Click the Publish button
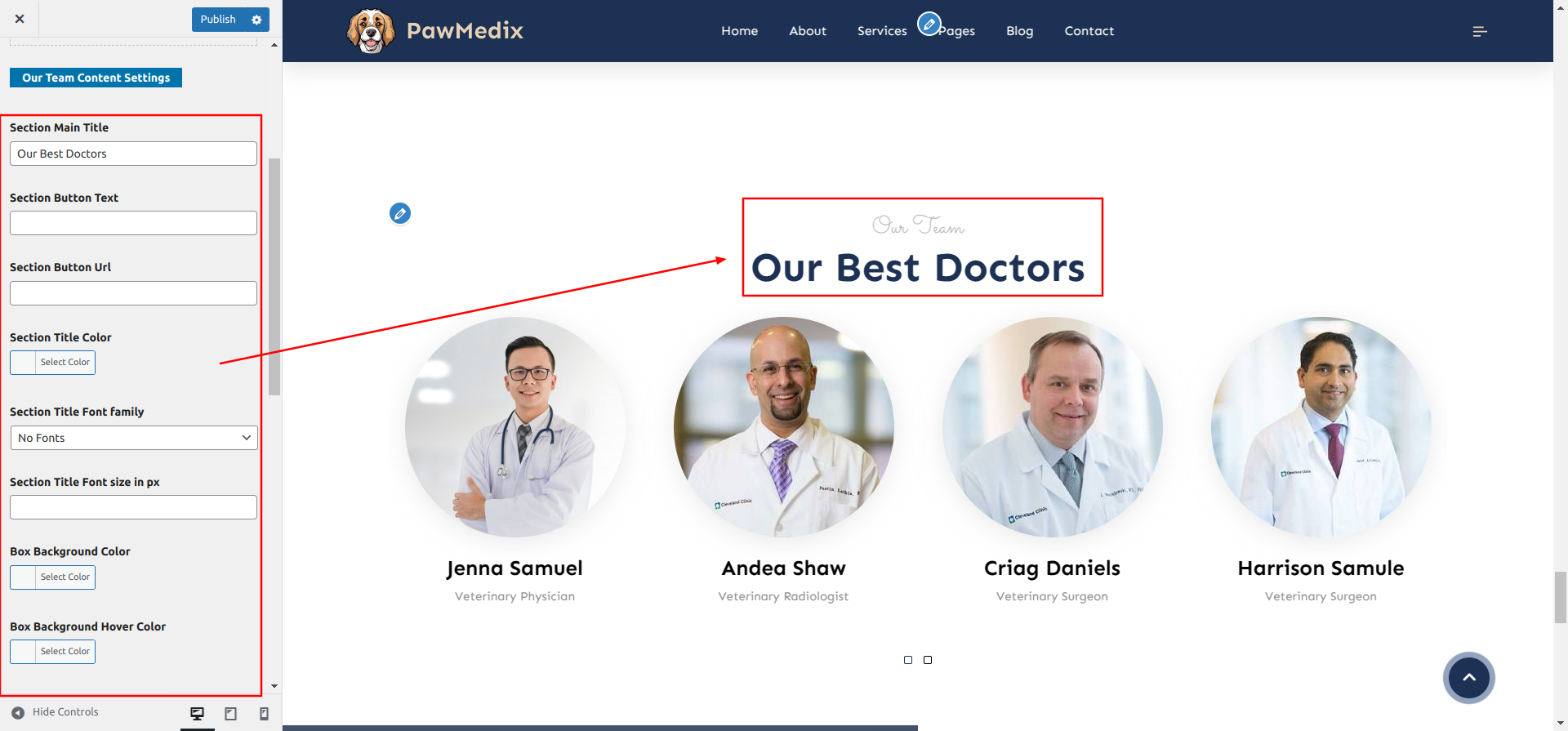Screen dimensions: 1568x731 (x=218, y=20)
